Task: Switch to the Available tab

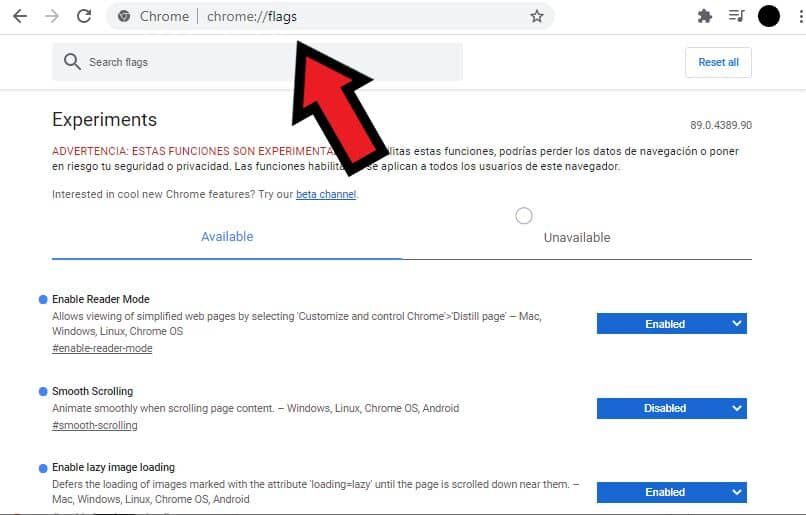Action: (x=227, y=237)
